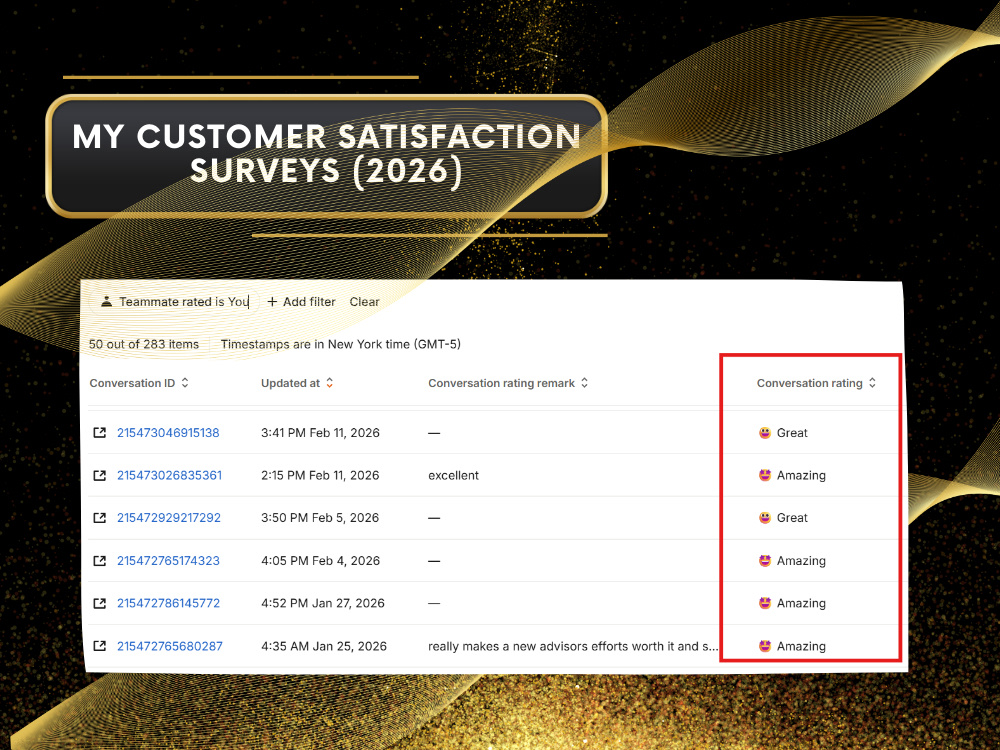Click Great emoji in the 3:41 PM Feb 11 row
This screenshot has height=750, width=1000.
point(765,433)
